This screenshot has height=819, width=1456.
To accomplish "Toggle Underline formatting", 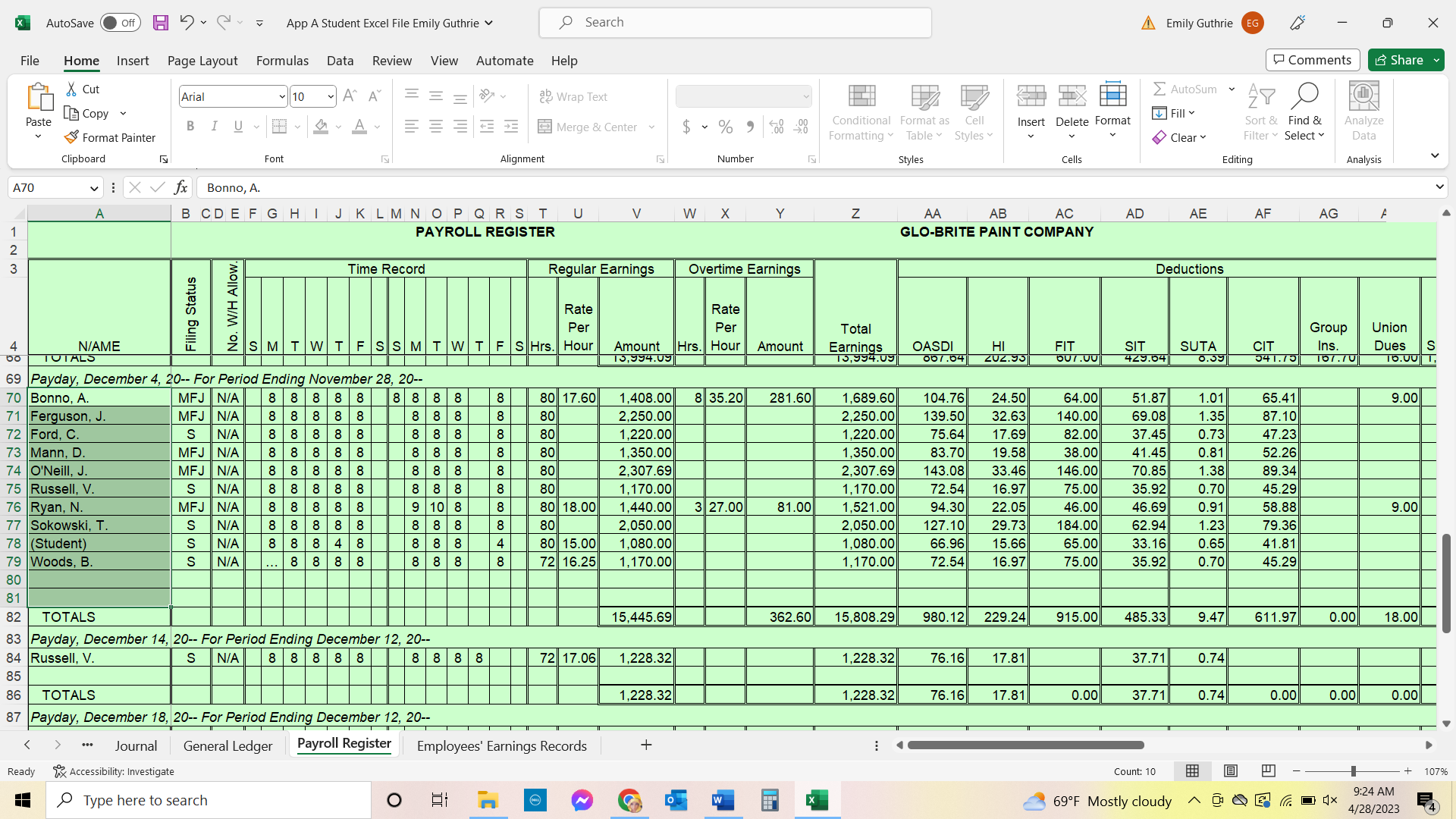I will (x=238, y=127).
